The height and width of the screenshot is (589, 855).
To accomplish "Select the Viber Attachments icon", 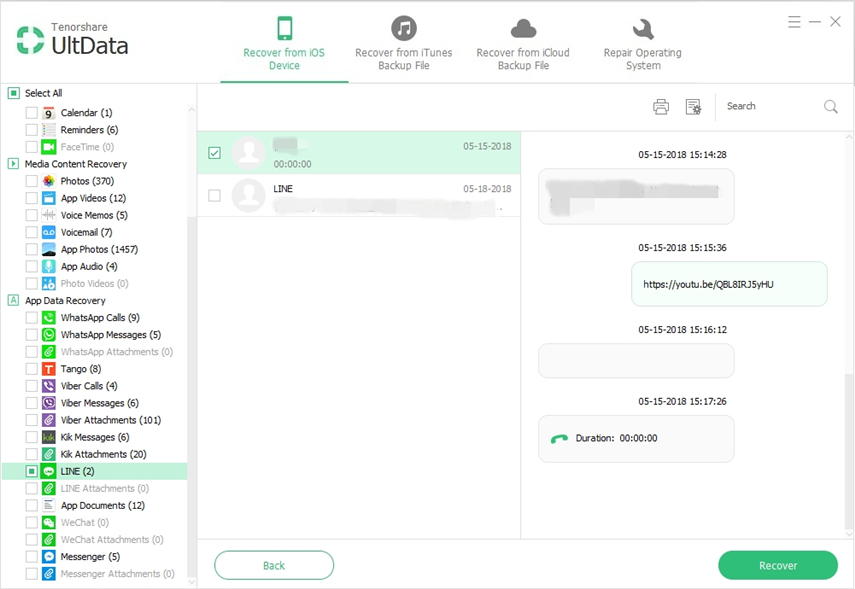I will (49, 420).
